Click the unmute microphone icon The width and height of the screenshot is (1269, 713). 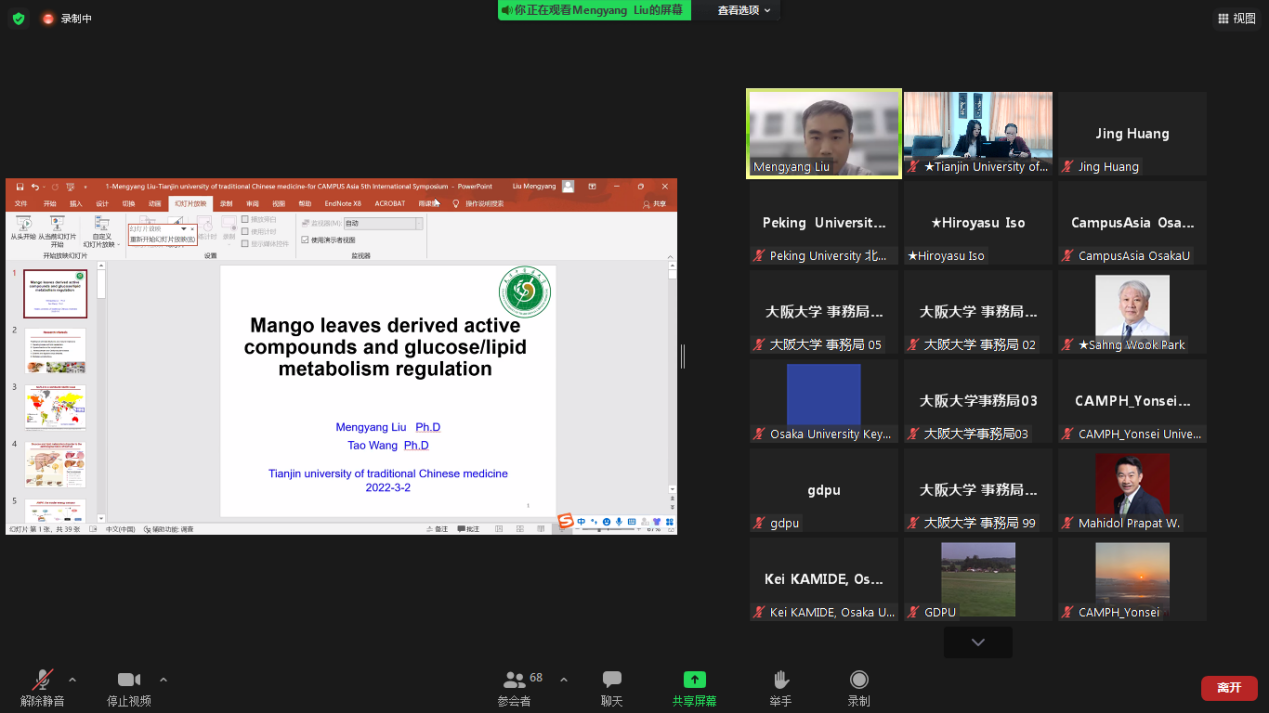(x=42, y=681)
